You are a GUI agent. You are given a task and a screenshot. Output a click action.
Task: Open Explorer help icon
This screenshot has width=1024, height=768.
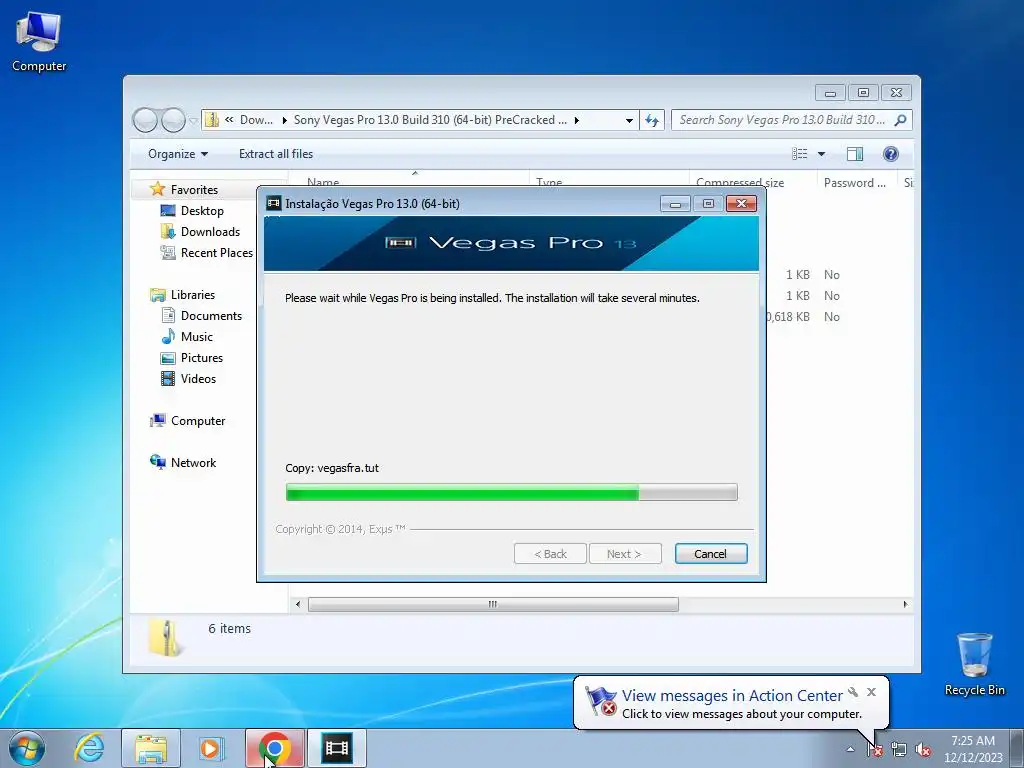(891, 154)
